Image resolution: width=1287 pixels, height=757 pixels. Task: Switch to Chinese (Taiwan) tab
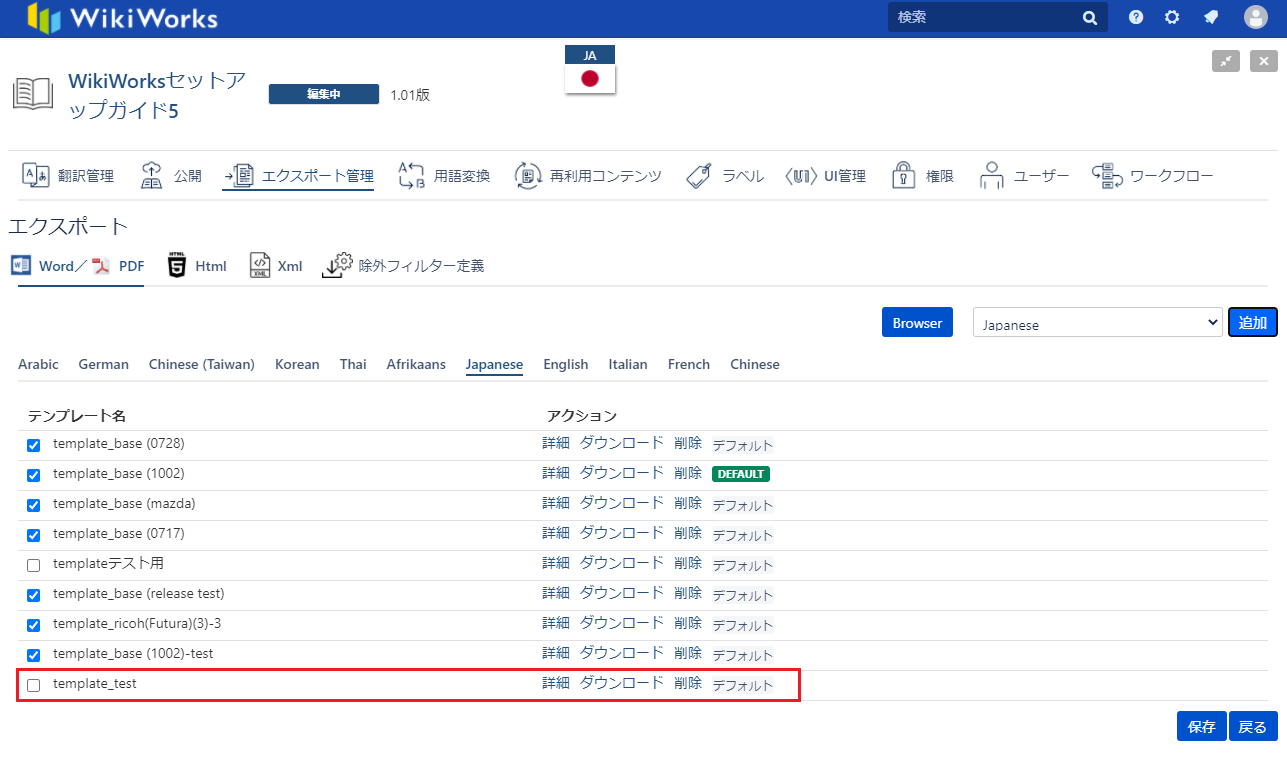pos(202,364)
